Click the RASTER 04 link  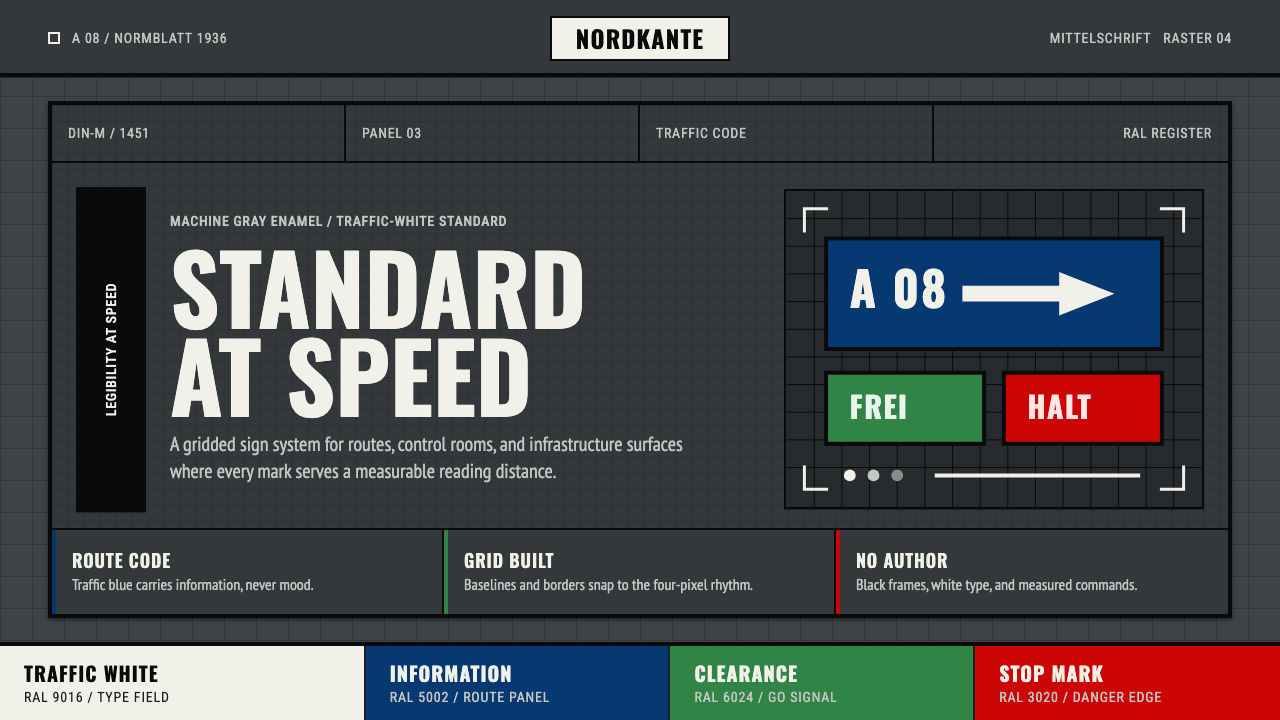click(1197, 39)
